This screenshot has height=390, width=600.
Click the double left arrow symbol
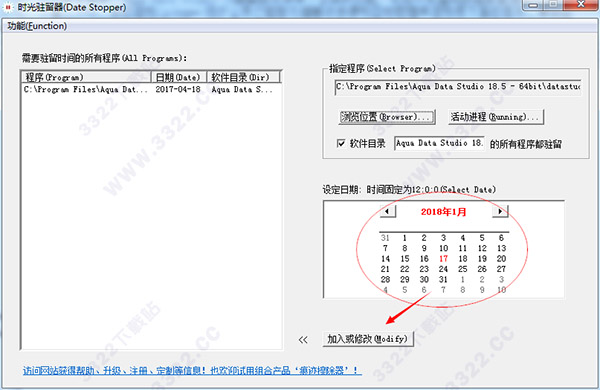click(303, 339)
